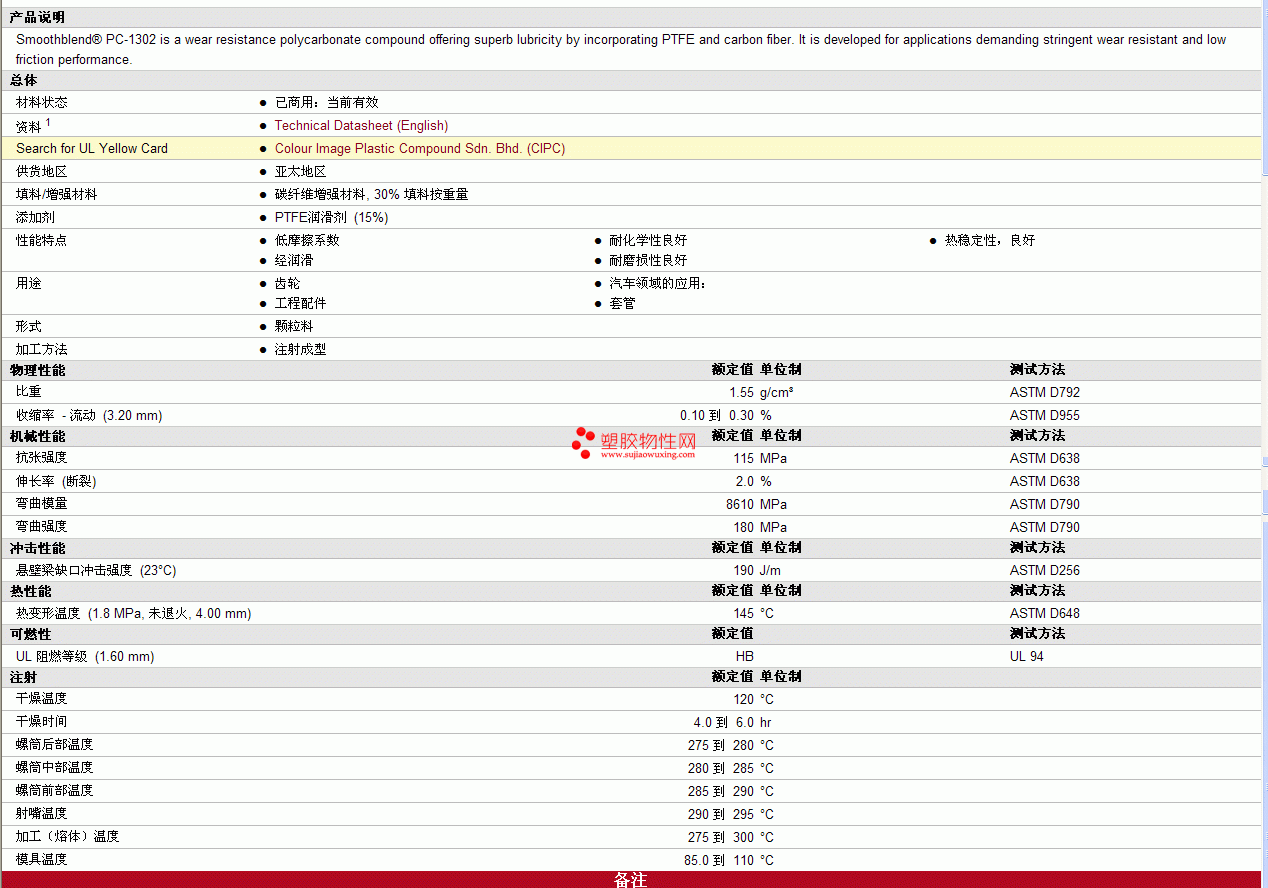Select the value PTFE润滑剂 (15%)
This screenshot has width=1268, height=888.
coord(332,217)
